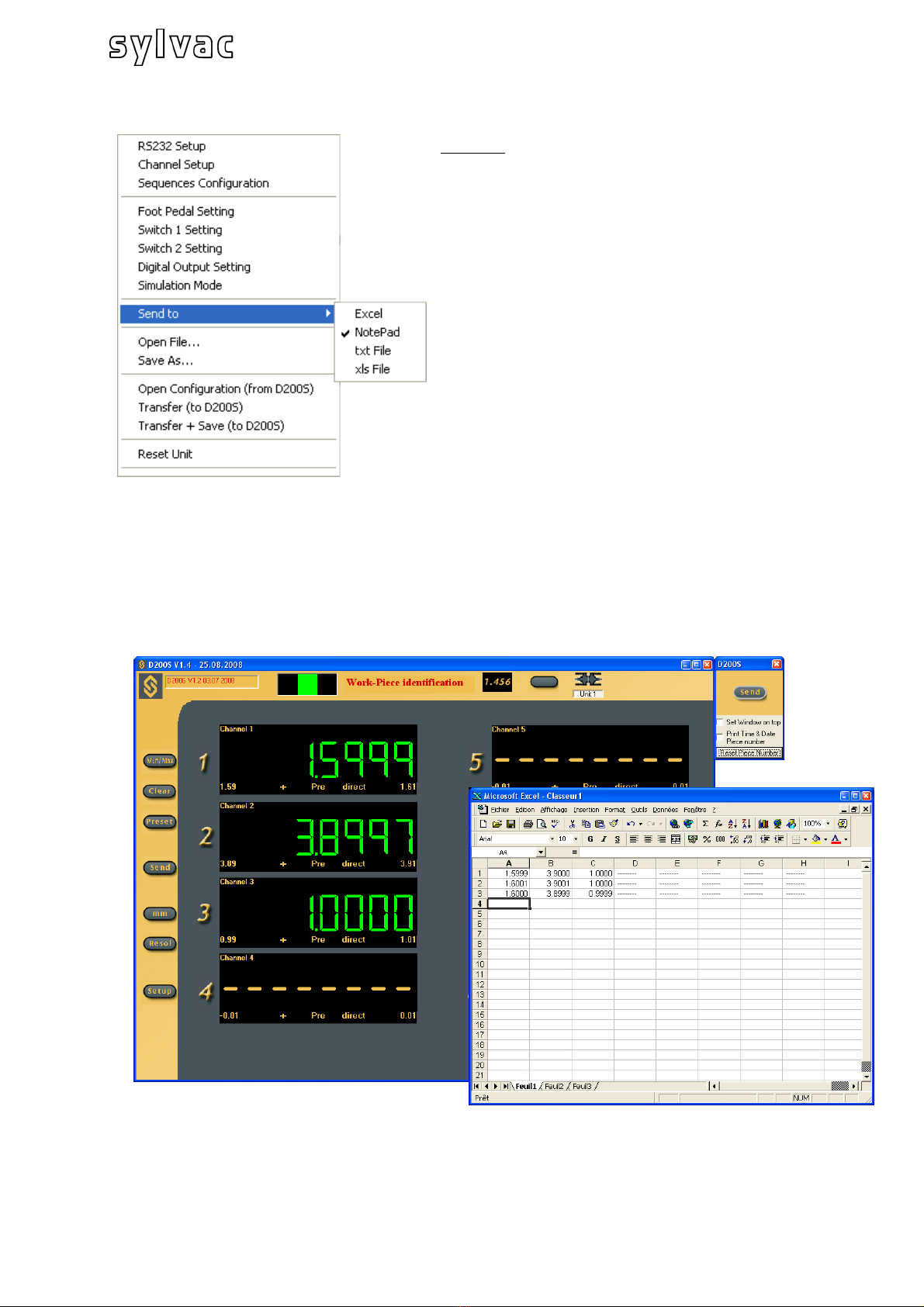Click the Bold G icon in Excel
Viewport: 924px width, 1307px height.
pyautogui.click(x=590, y=839)
